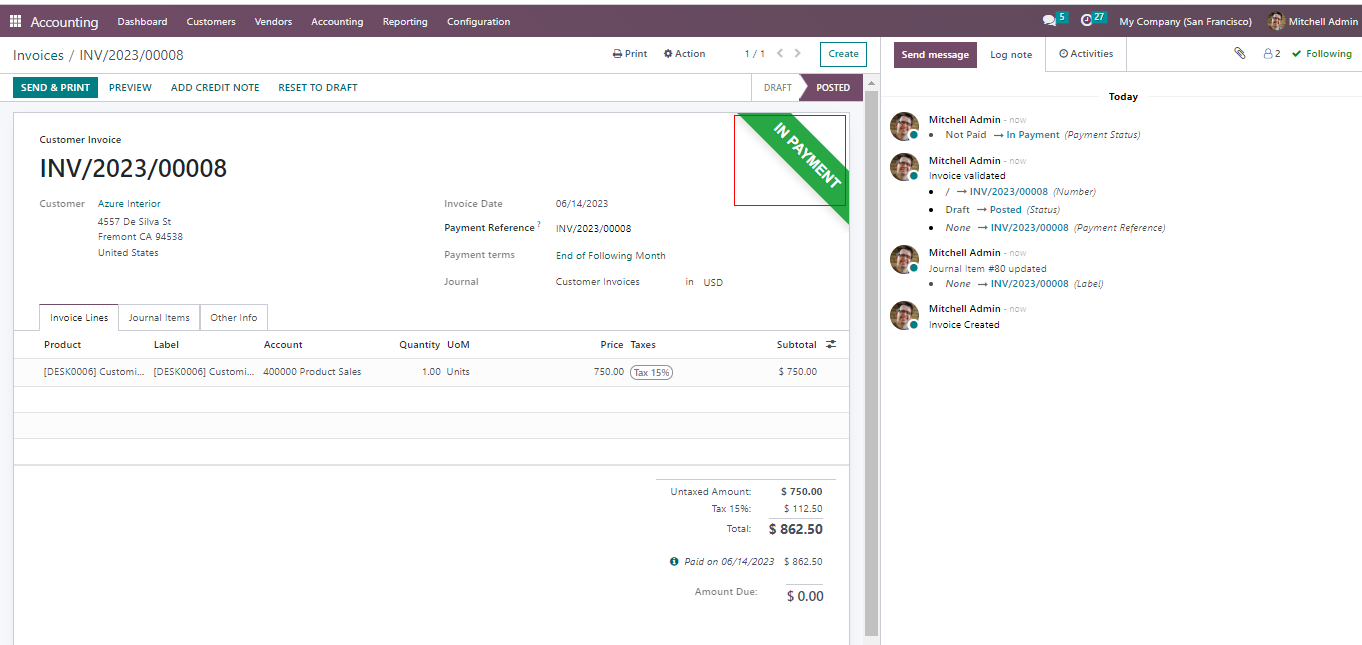Open the apps grid menu icon

tap(16, 21)
